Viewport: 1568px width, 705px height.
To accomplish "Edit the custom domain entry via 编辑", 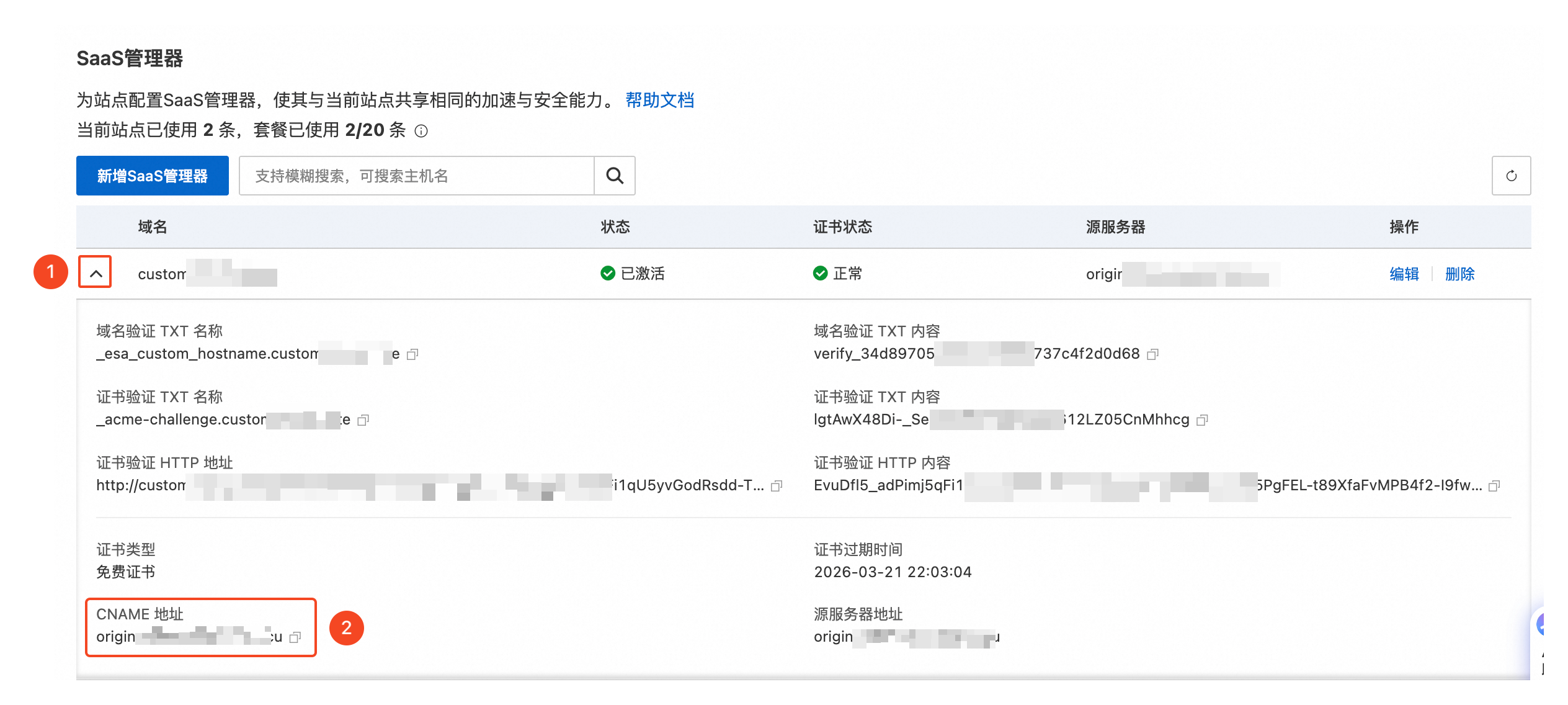I will [x=1404, y=274].
